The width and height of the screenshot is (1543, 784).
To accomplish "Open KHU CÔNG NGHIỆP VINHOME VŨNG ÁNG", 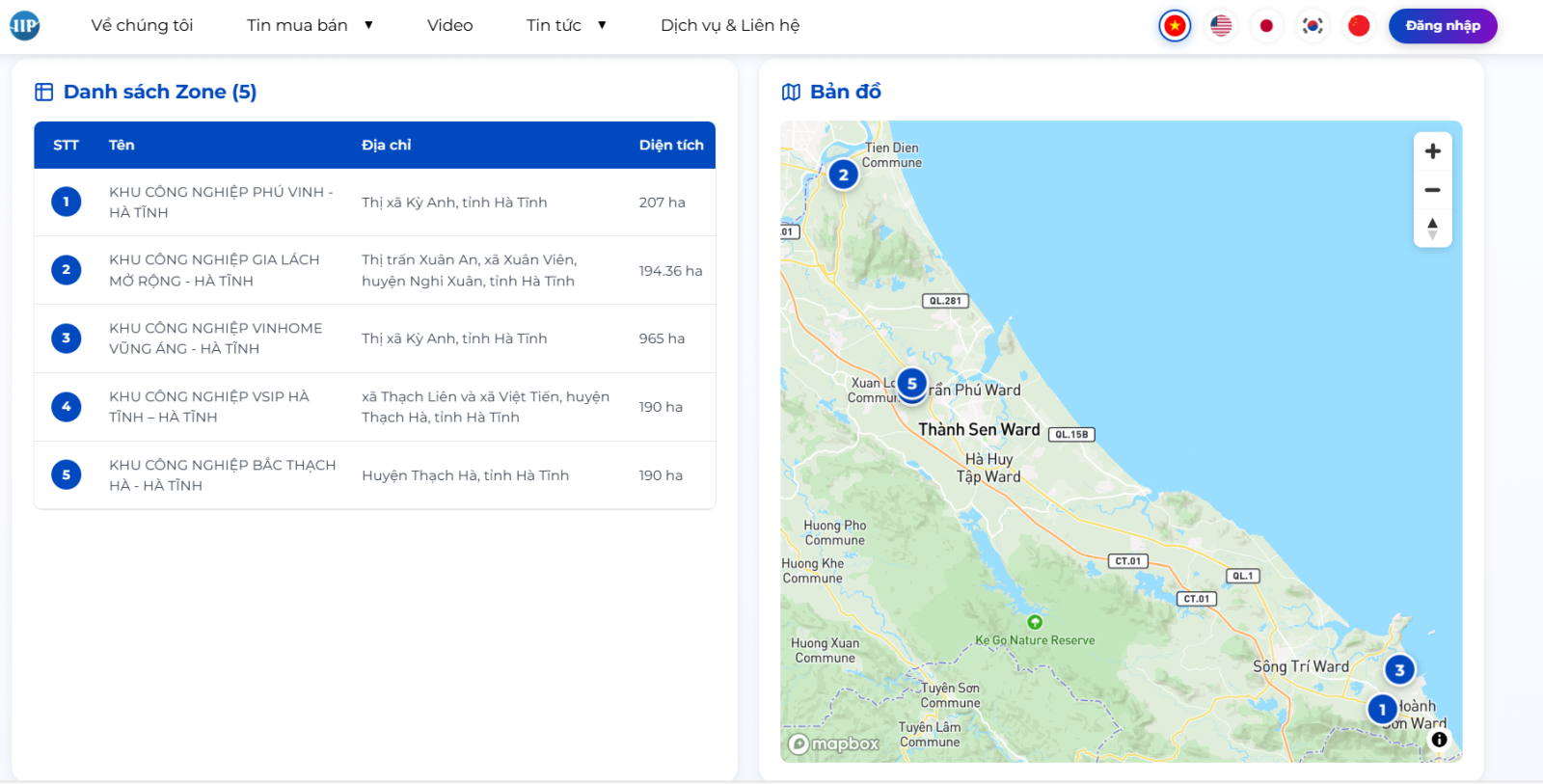I will (x=374, y=338).
